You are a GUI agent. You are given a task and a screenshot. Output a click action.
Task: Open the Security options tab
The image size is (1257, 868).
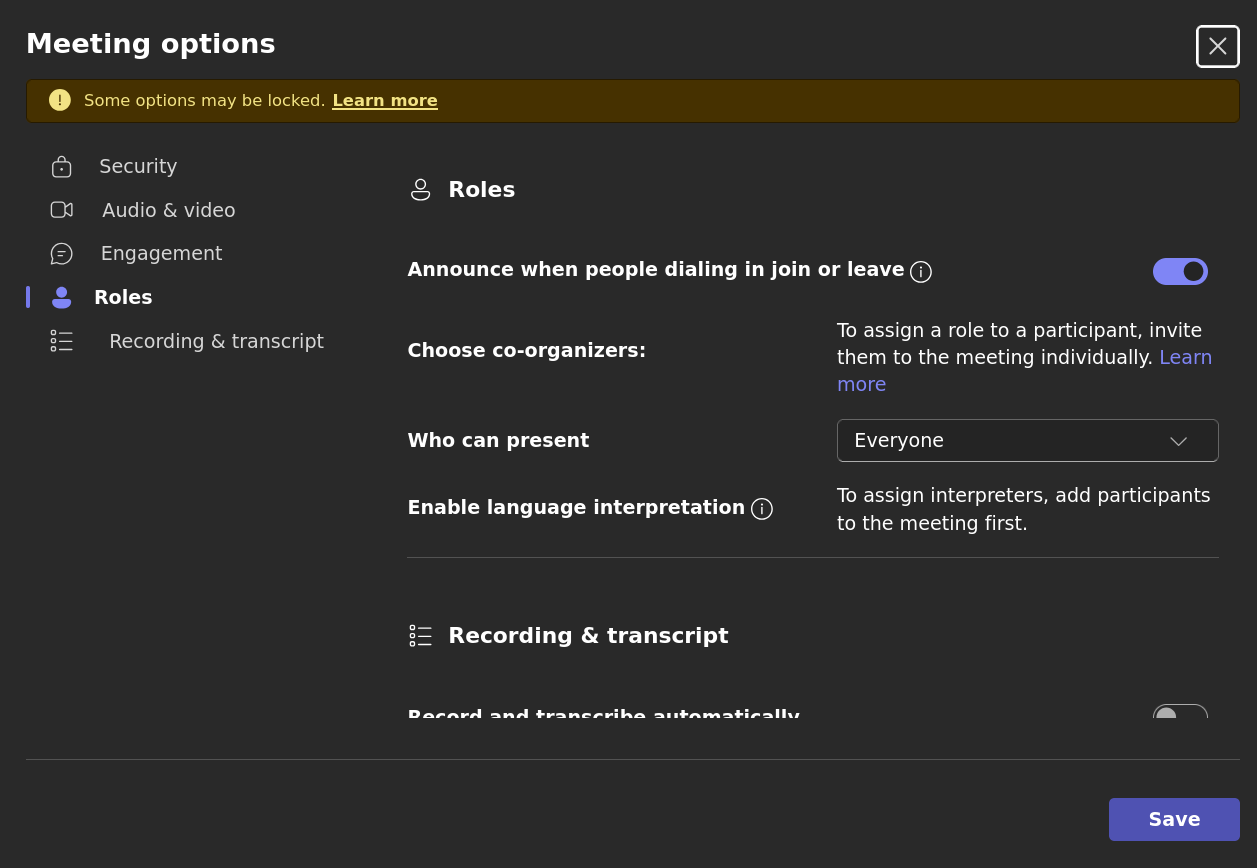138,166
